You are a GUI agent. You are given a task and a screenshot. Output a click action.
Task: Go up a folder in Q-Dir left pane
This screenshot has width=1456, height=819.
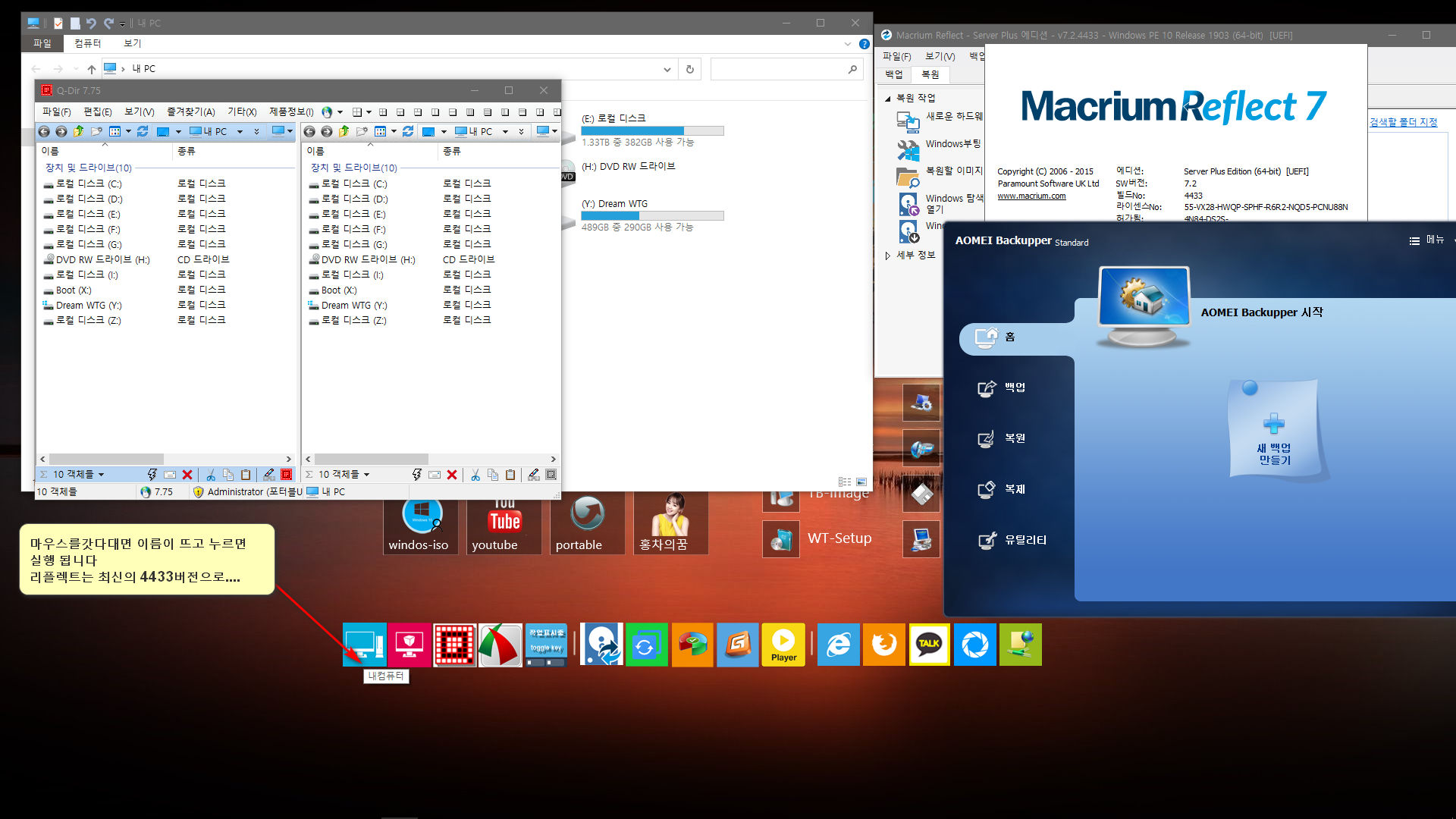tap(79, 132)
